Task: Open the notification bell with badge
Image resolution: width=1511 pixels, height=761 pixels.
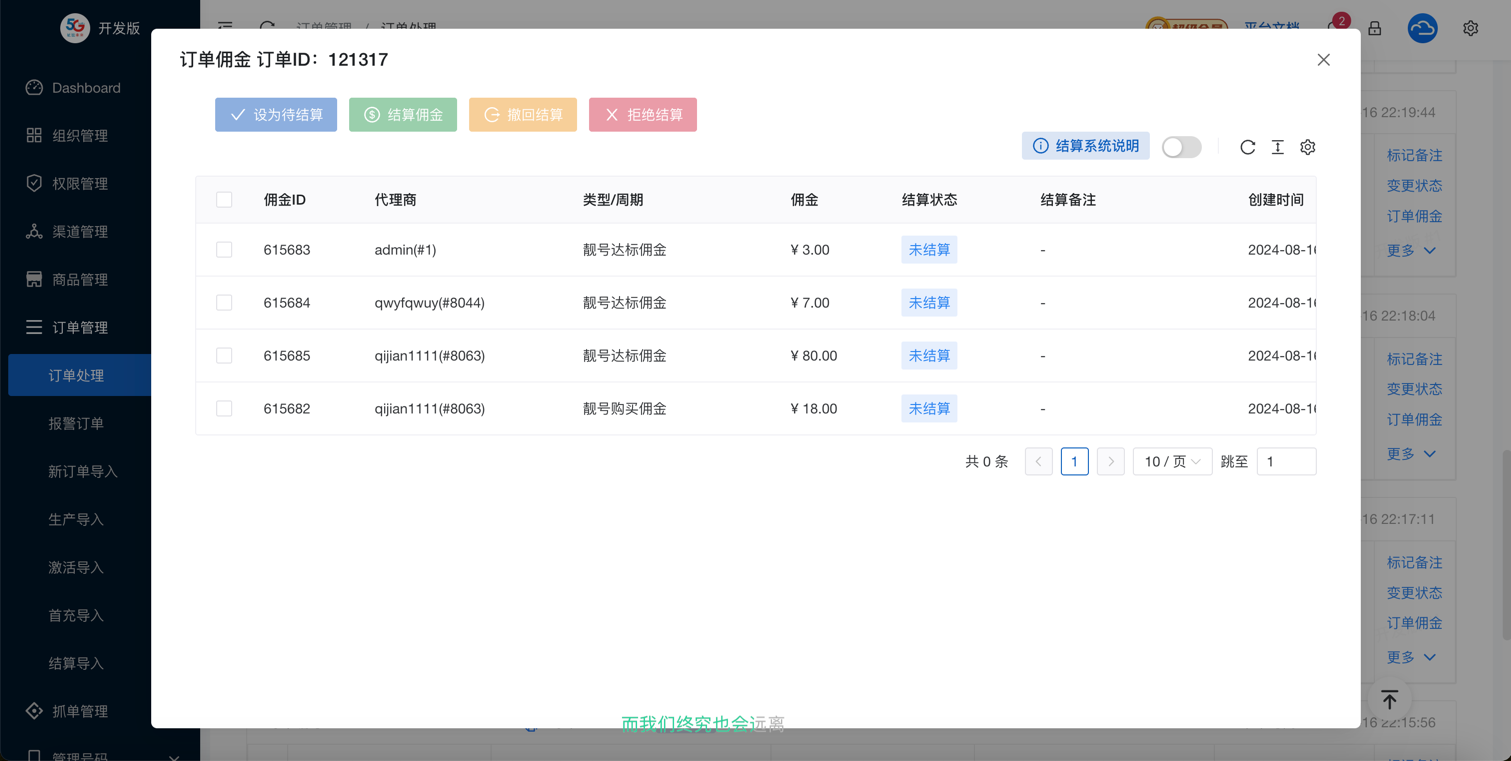Action: coord(1334,27)
